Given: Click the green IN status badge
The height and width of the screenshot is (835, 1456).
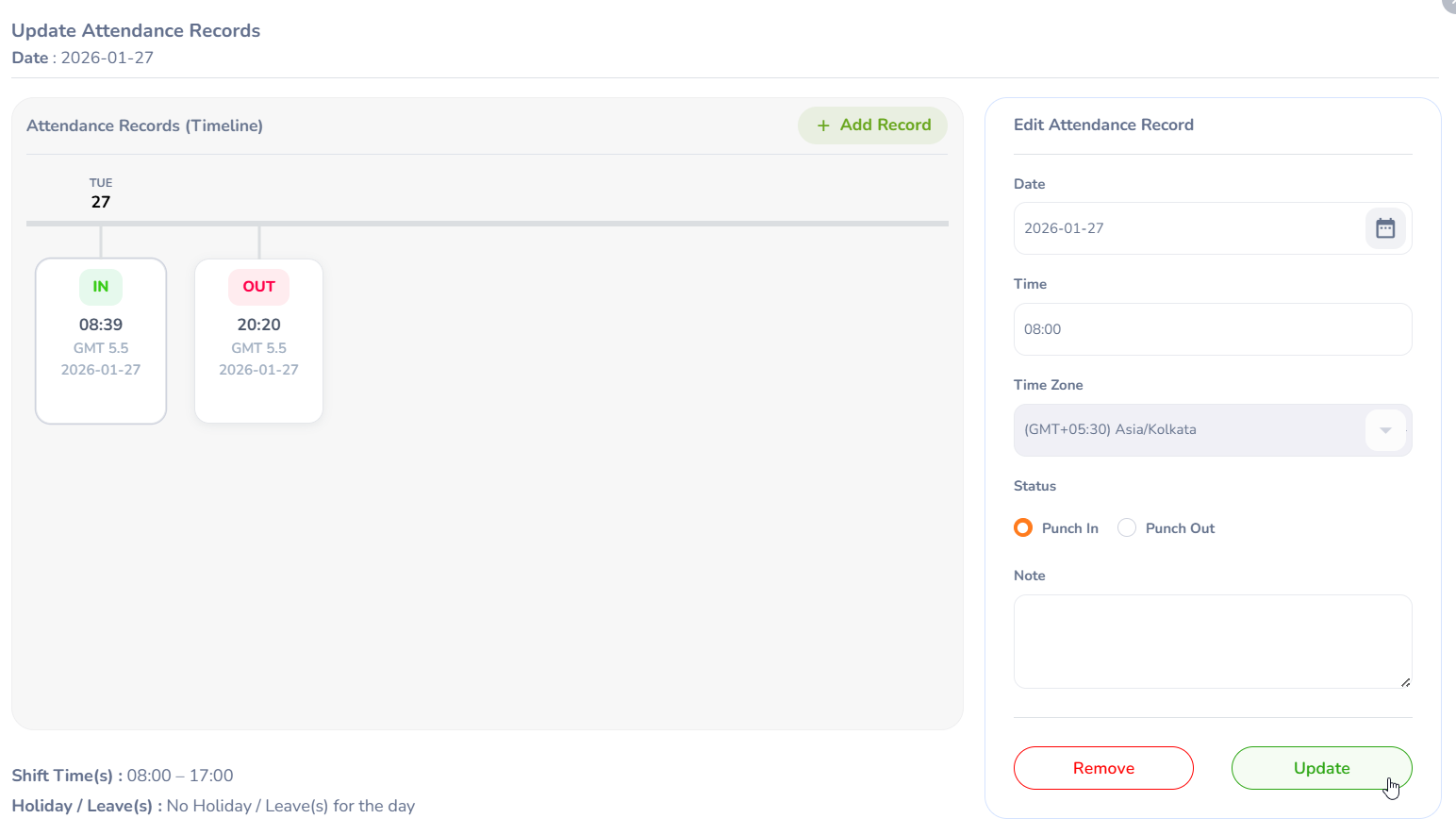Looking at the screenshot, I should (101, 287).
